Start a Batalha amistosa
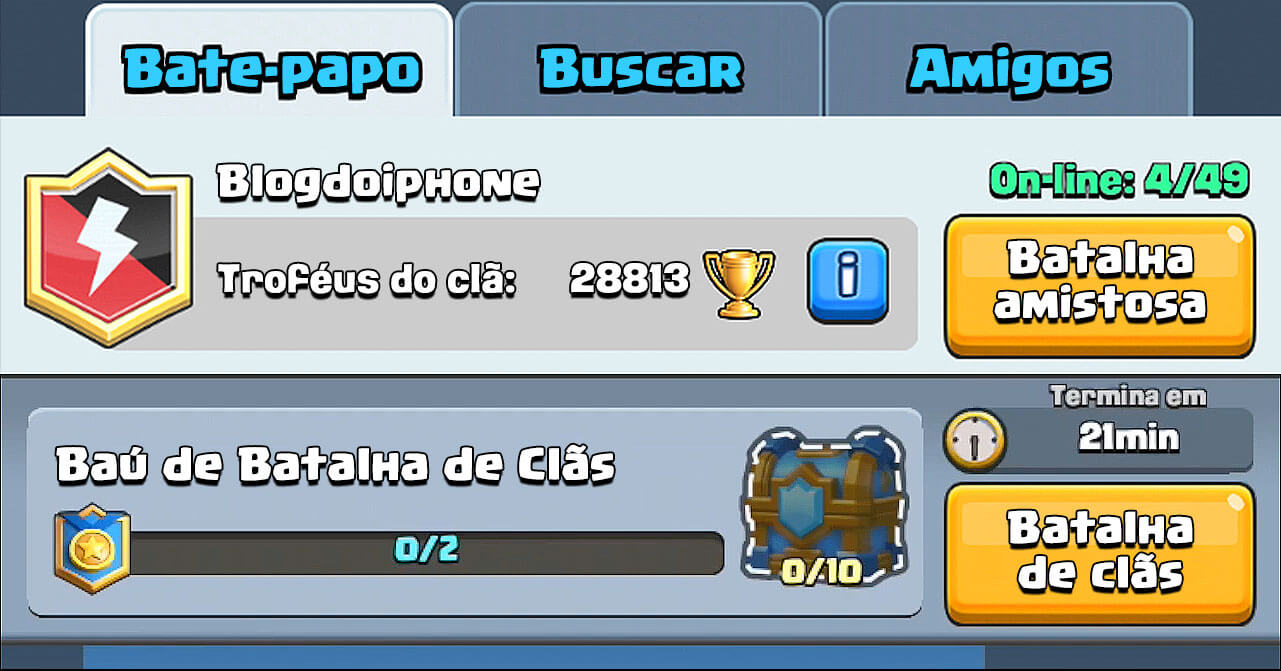Viewport: 1281px width, 671px height. pos(1099,286)
